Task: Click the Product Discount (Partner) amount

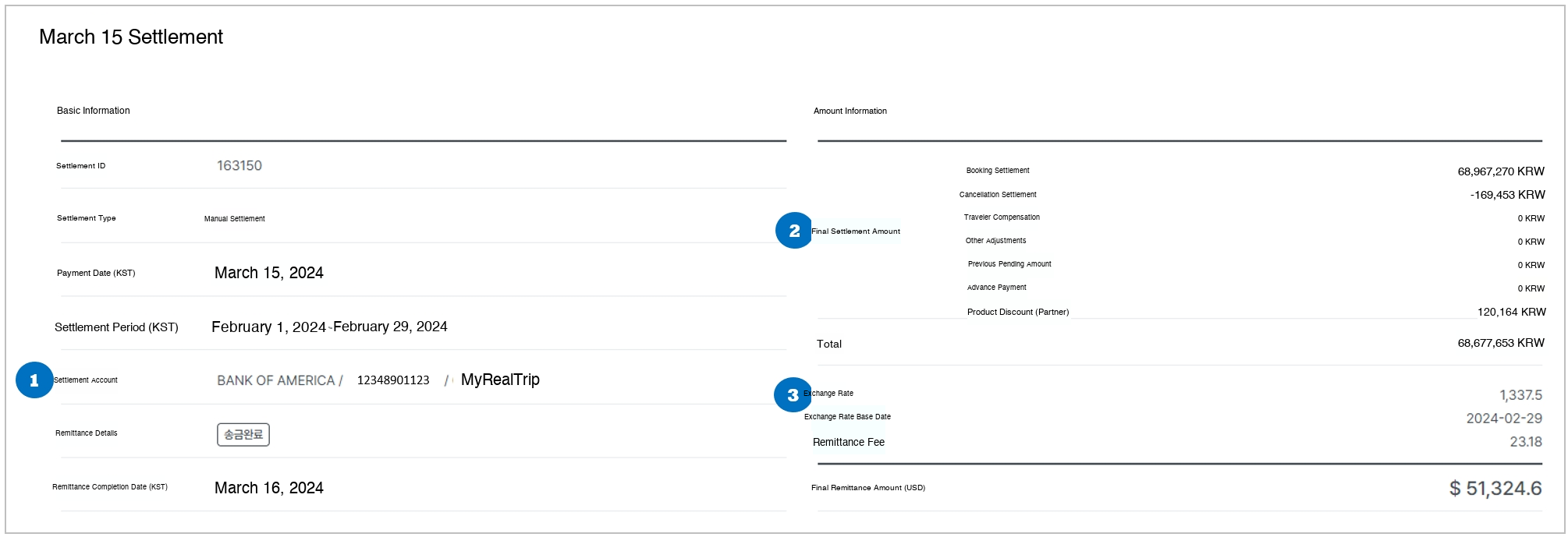Action: pos(1511,312)
